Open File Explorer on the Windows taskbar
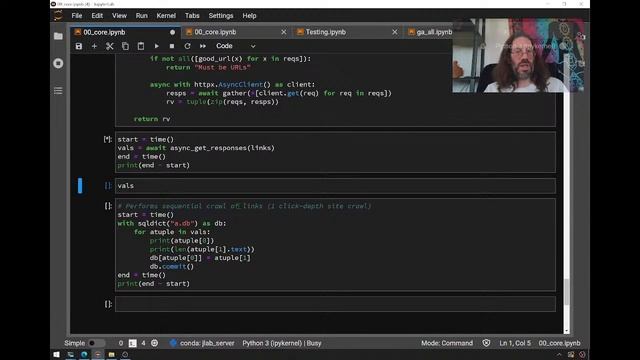This screenshot has height=360, width=640. point(111,354)
